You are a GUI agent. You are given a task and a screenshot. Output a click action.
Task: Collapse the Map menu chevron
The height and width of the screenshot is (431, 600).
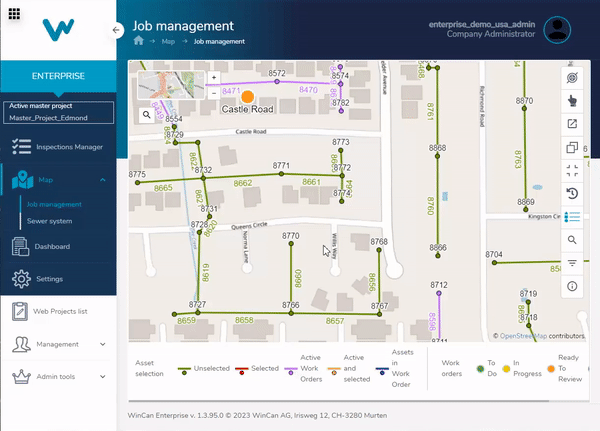click(103, 180)
